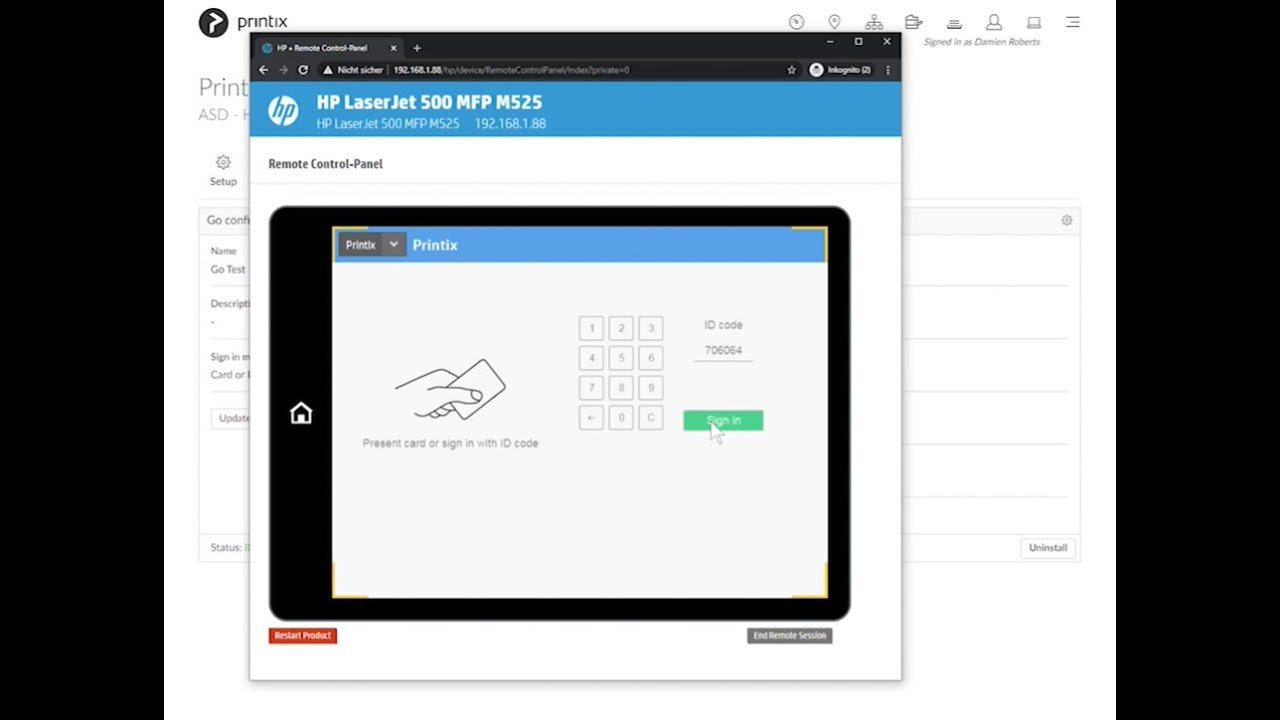Go forward in the browser window
Viewport: 1280px width, 720px height.
284,70
